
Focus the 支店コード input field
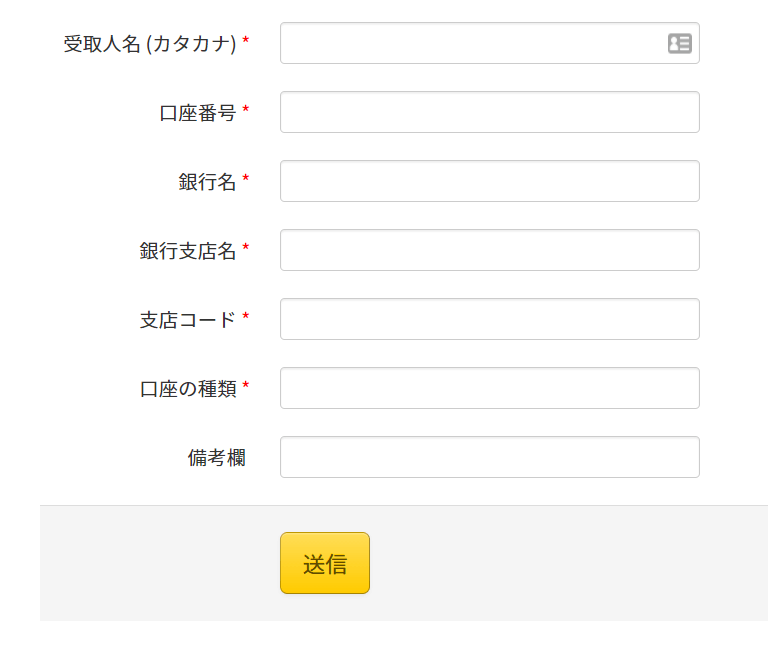(489, 319)
